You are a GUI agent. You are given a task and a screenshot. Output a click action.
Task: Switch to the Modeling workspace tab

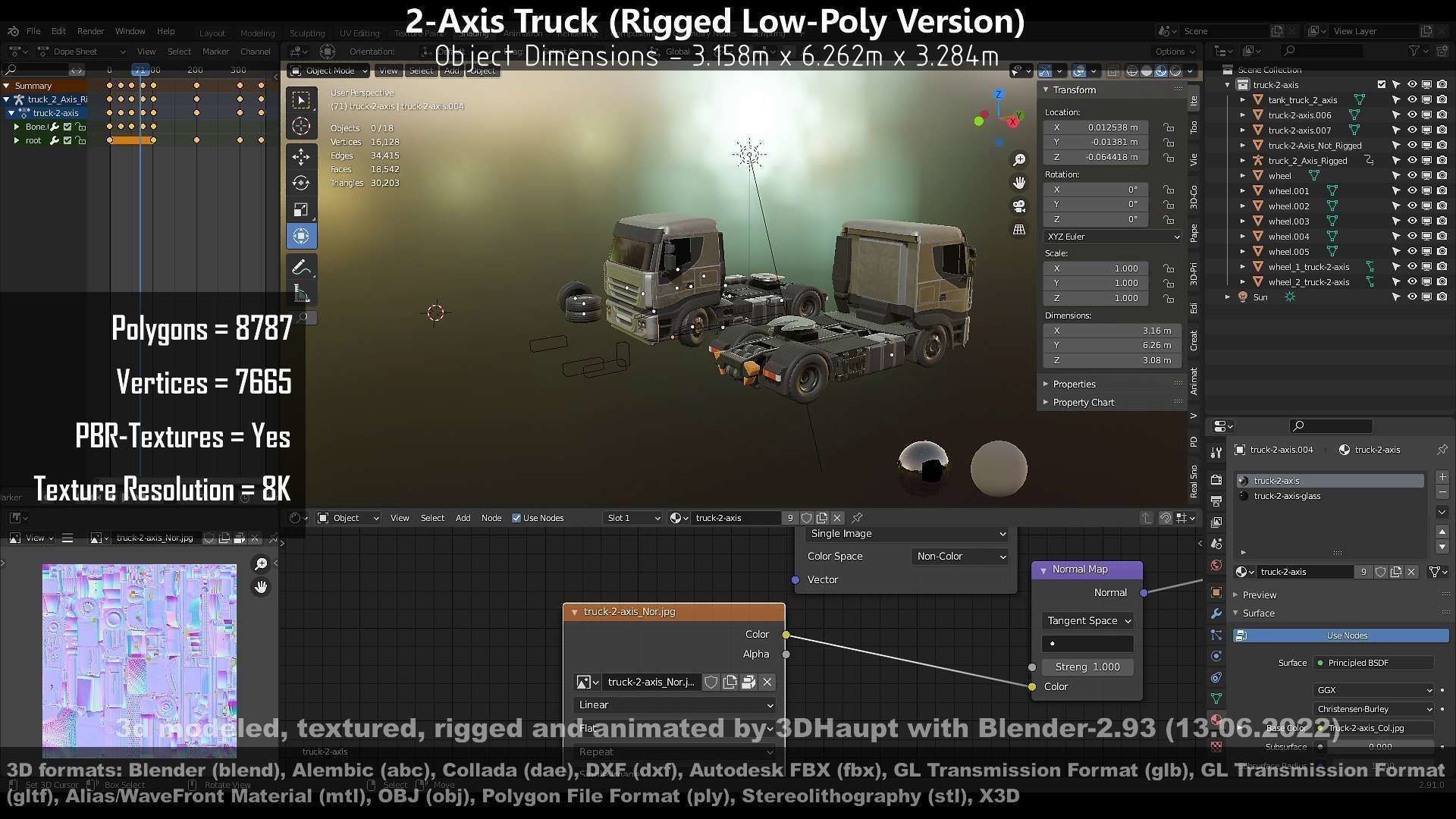pos(257,33)
